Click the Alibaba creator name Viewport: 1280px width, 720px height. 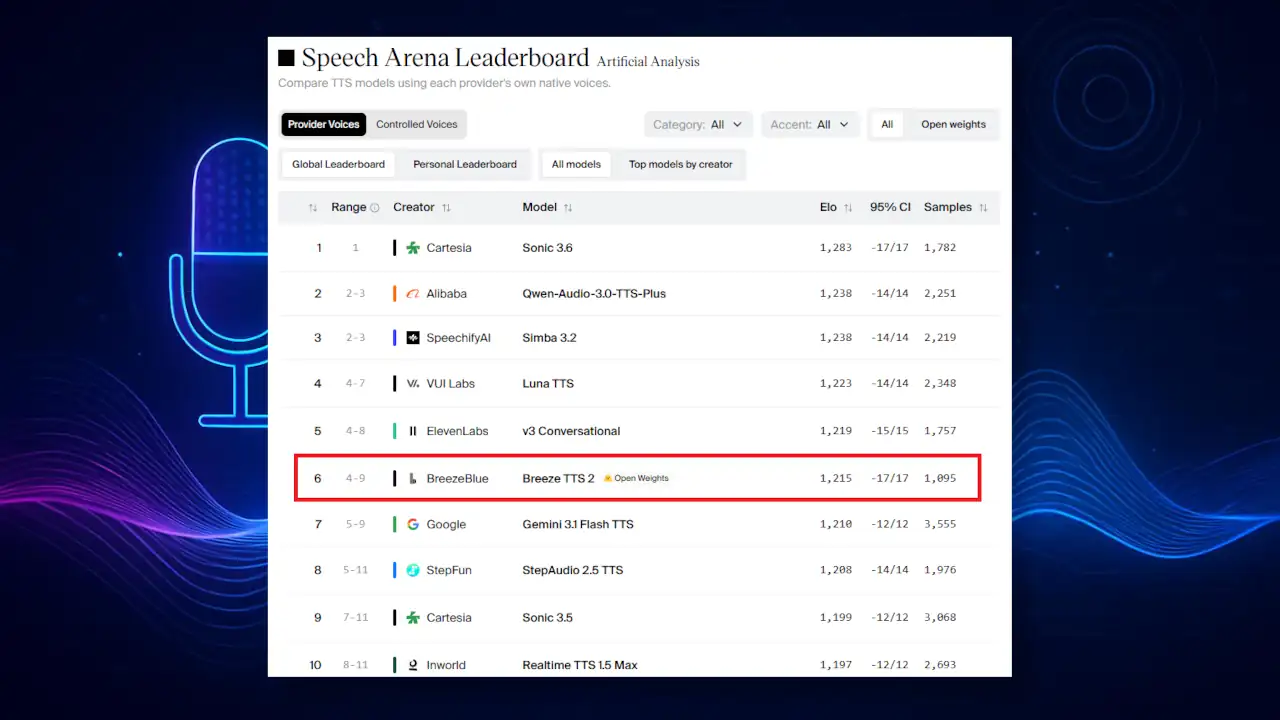[x=446, y=294]
